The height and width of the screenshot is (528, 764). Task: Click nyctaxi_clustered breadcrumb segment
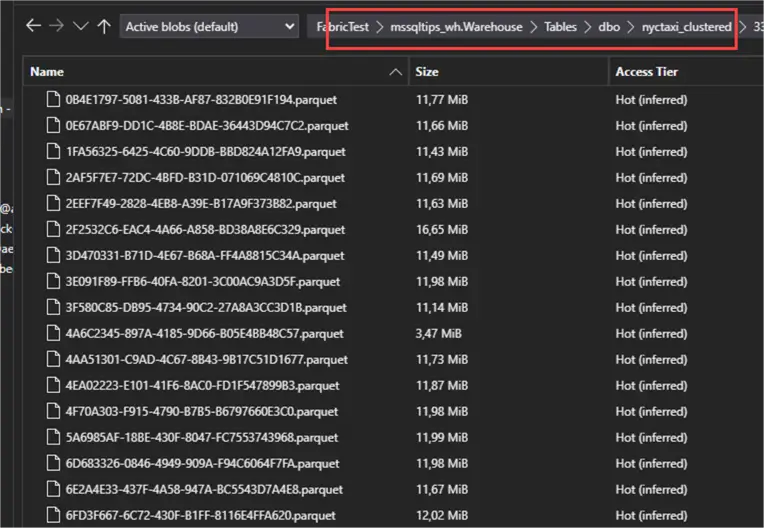(x=687, y=27)
